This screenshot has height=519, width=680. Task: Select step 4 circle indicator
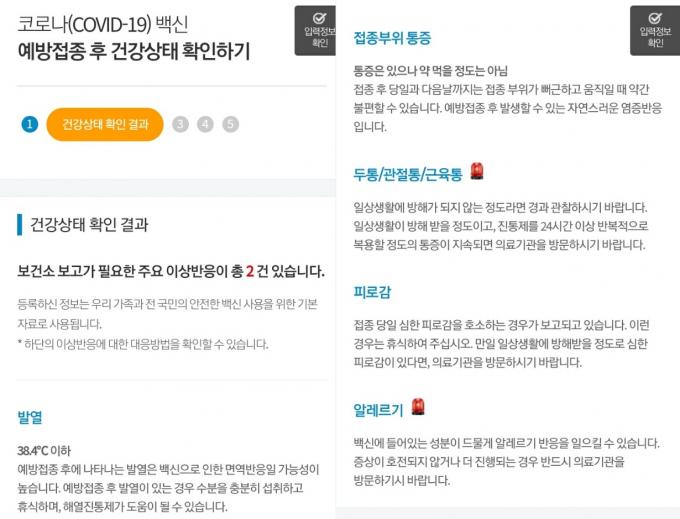pos(205,124)
